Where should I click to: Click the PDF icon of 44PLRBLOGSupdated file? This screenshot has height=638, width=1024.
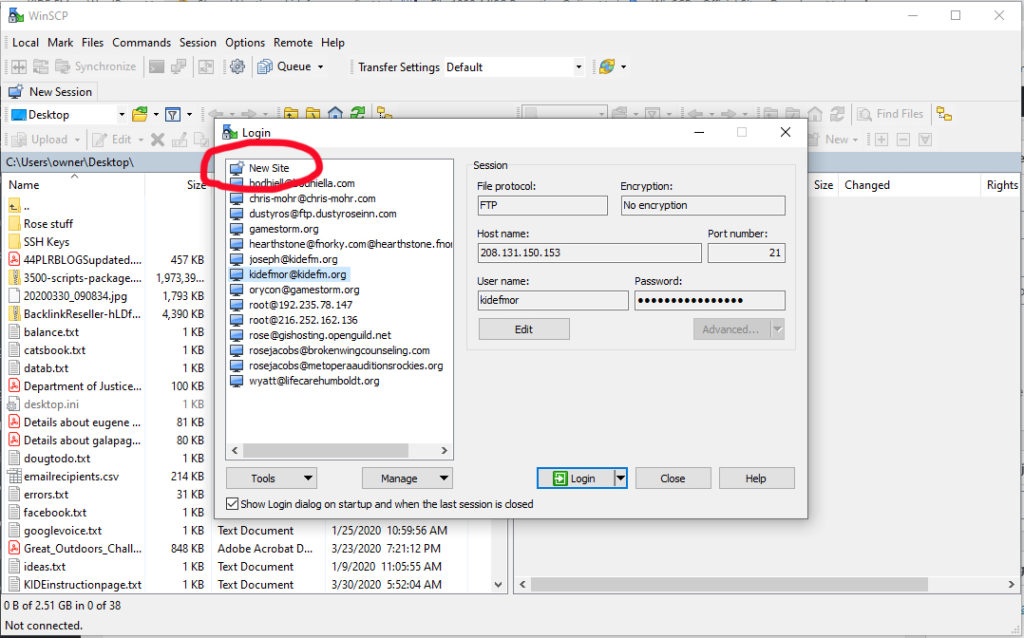(14, 260)
